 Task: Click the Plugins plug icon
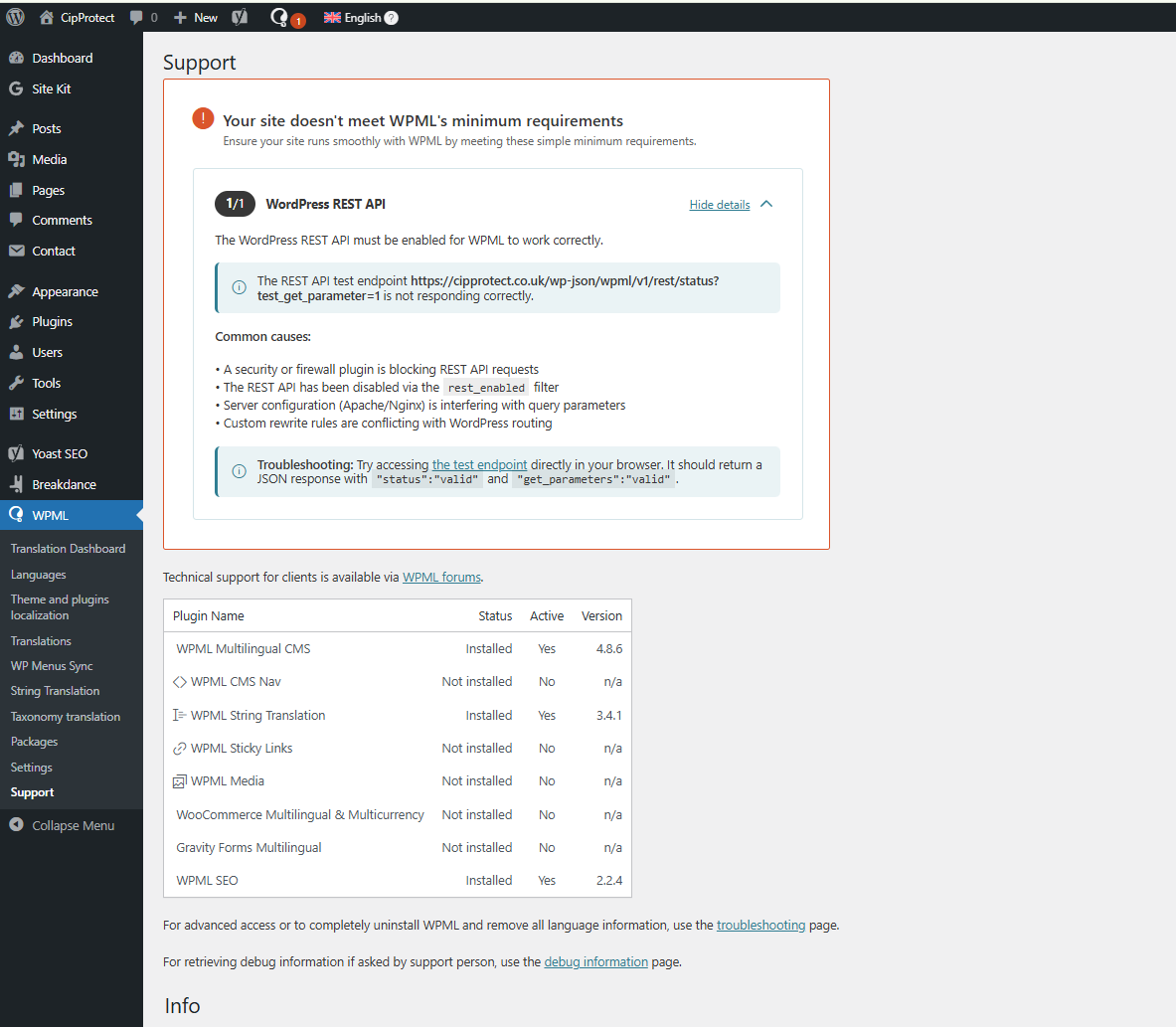pos(17,322)
